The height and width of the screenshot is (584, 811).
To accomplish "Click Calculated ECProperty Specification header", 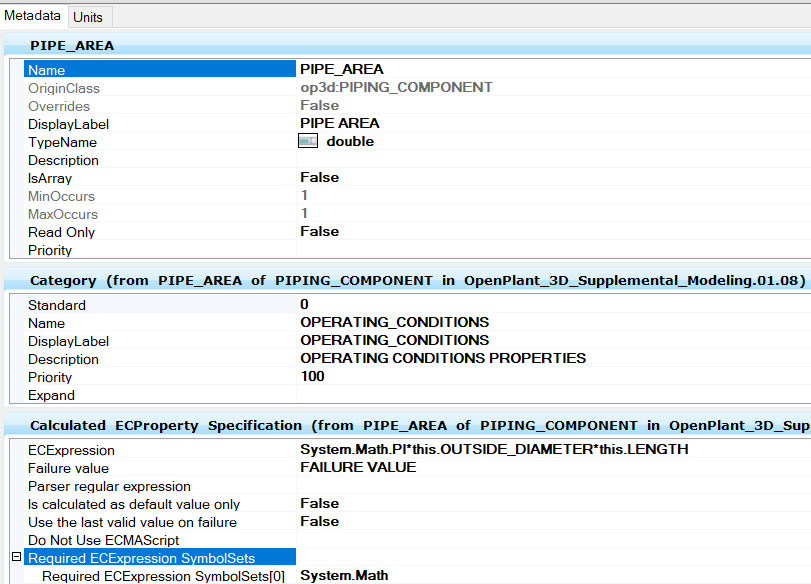I will point(408,425).
